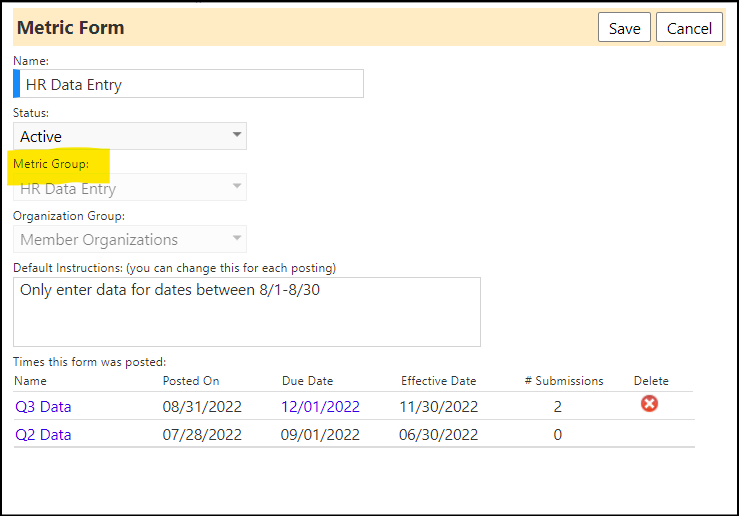Open the Q3 Data posting link
The image size is (739, 516).
pyautogui.click(x=43, y=406)
